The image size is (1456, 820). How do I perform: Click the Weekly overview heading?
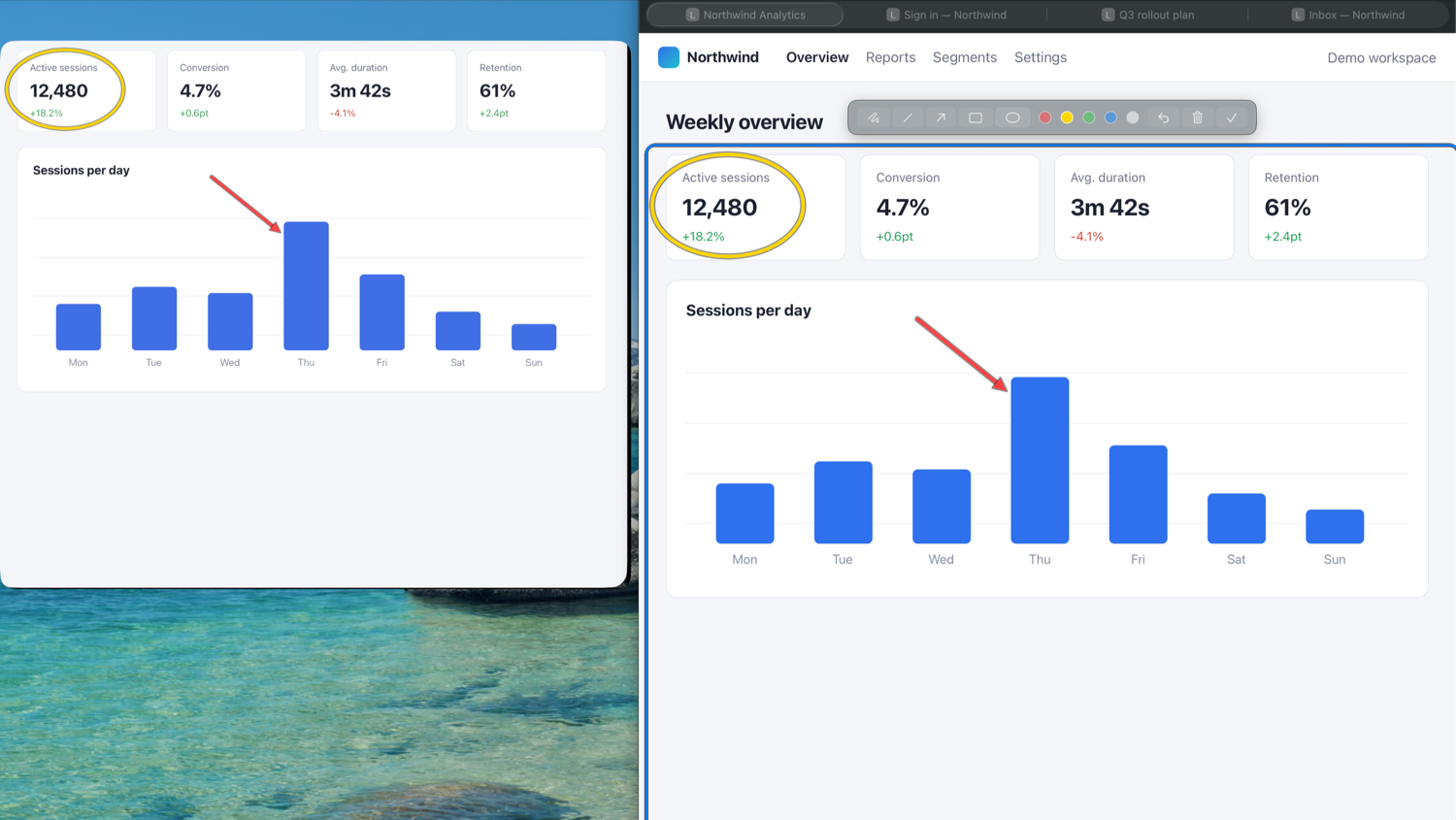pos(745,122)
